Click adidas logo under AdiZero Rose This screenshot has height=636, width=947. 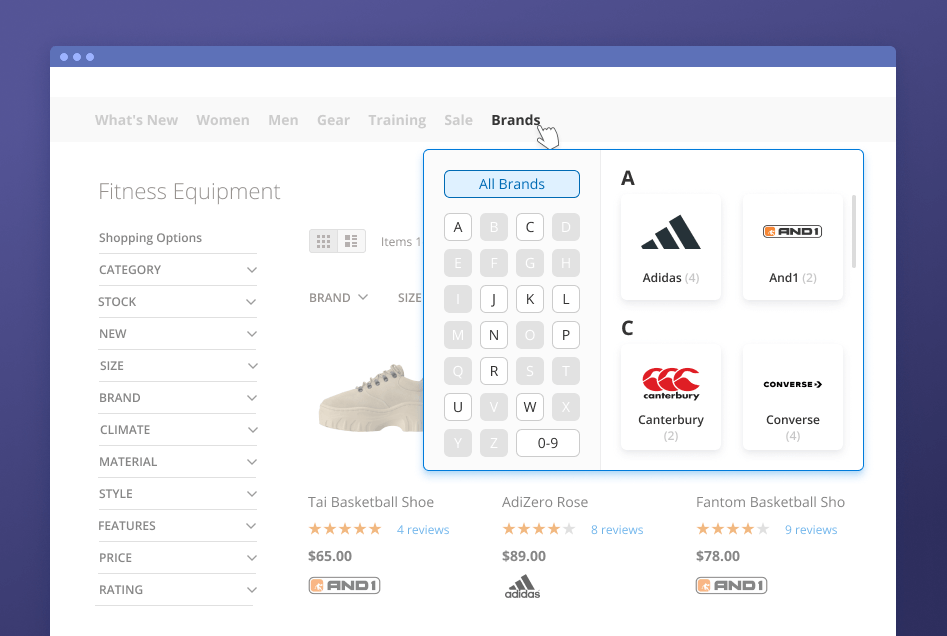(522, 587)
